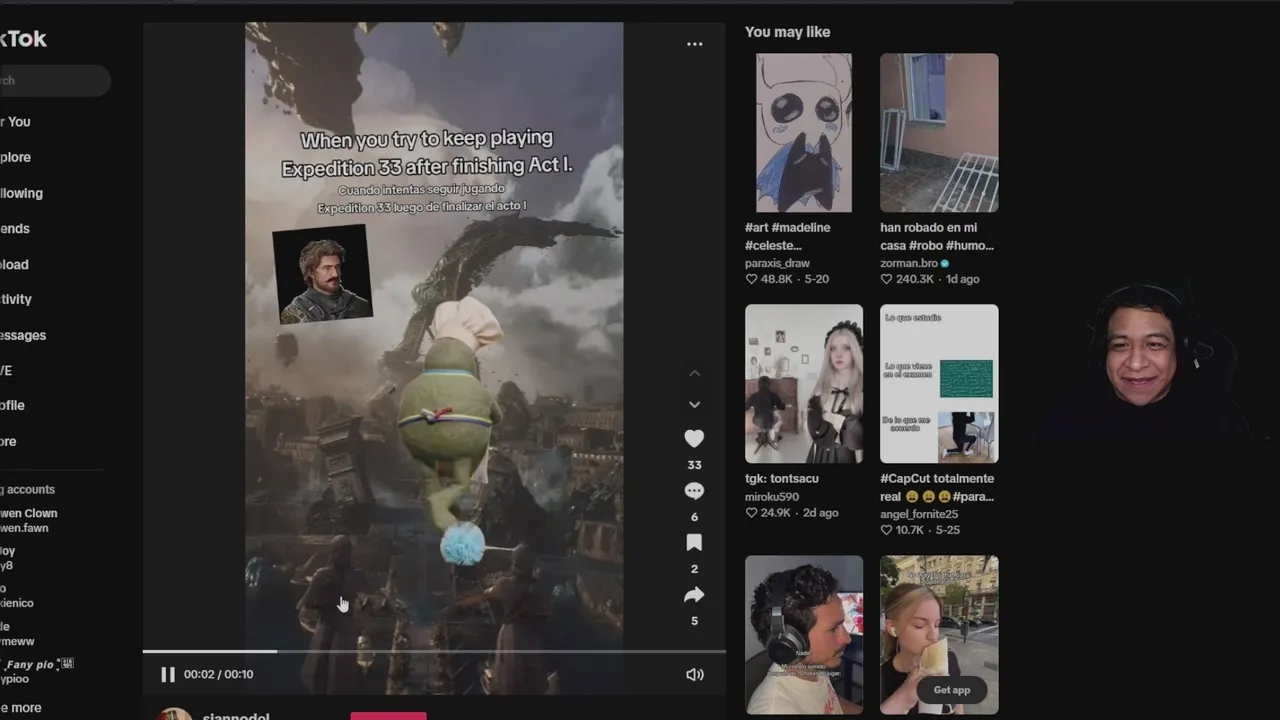Open the #CapCut totalmente real video thumbnail
Viewport: 1280px width, 720px height.
click(x=939, y=384)
